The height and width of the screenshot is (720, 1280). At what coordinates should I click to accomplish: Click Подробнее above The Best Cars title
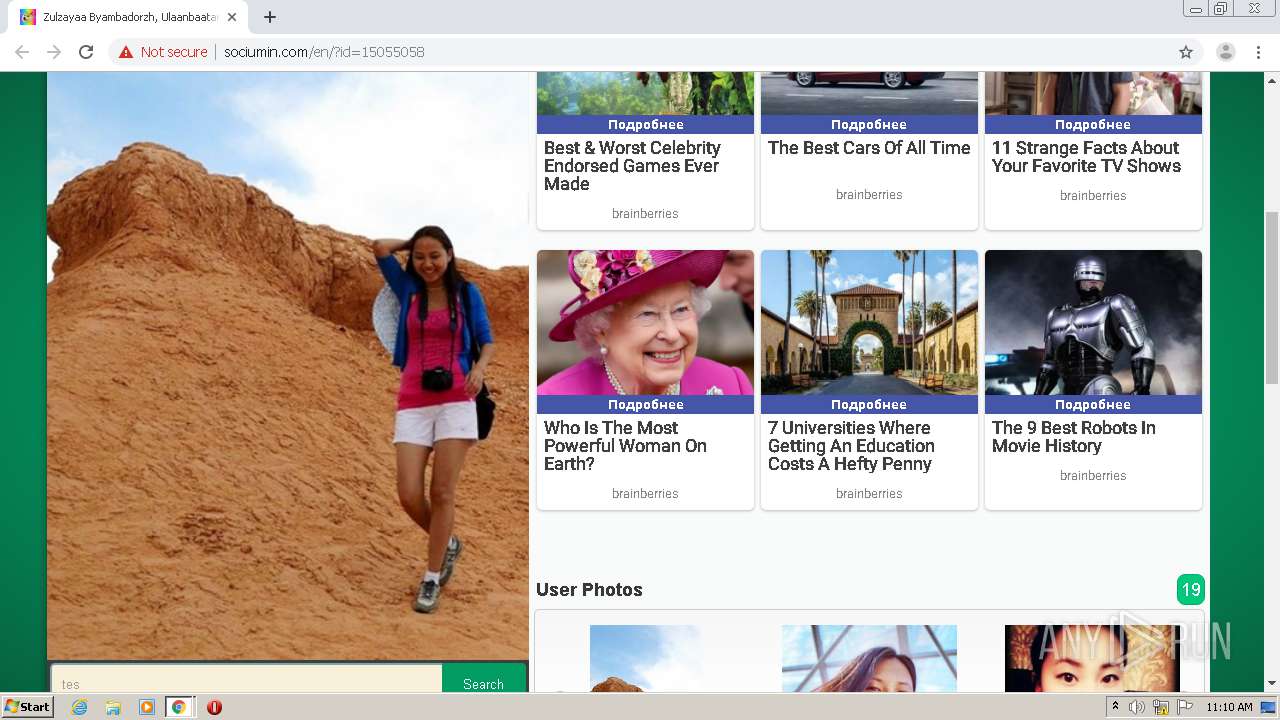pyautogui.click(x=869, y=125)
